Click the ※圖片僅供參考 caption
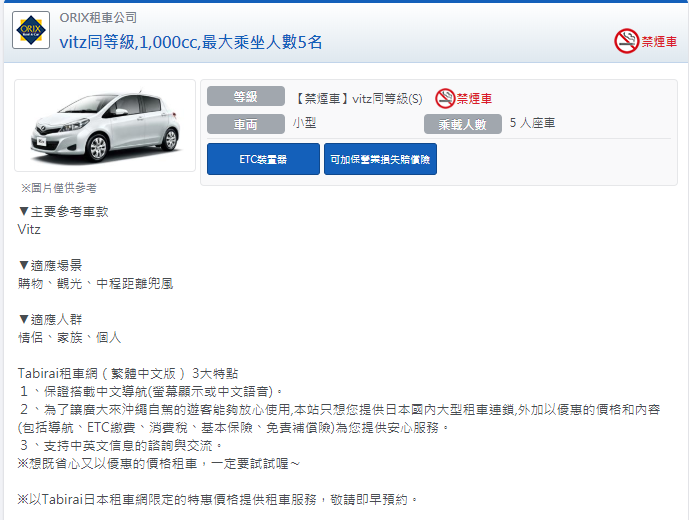689x520 pixels. click(59, 188)
